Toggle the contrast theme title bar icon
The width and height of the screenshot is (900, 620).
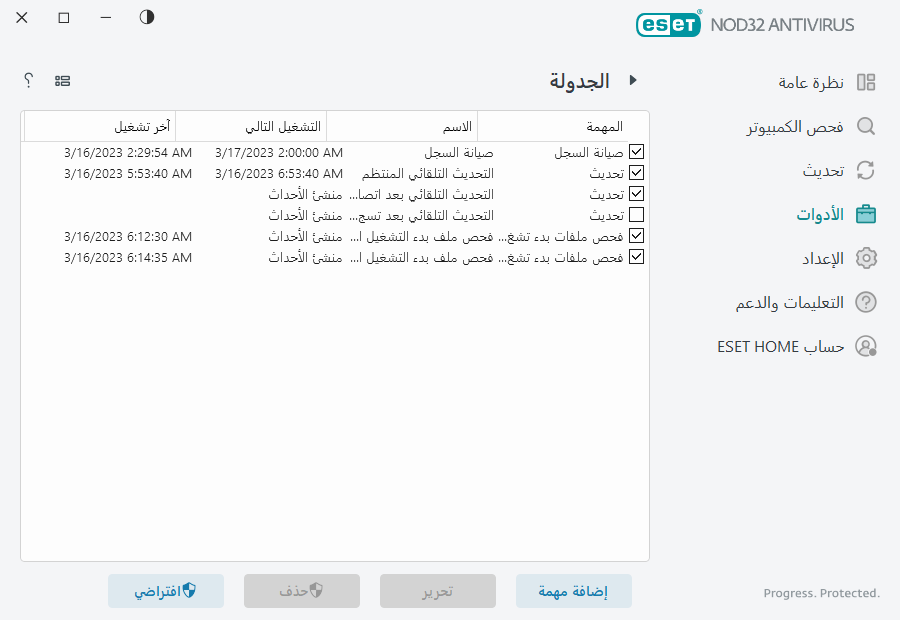pyautogui.click(x=146, y=17)
